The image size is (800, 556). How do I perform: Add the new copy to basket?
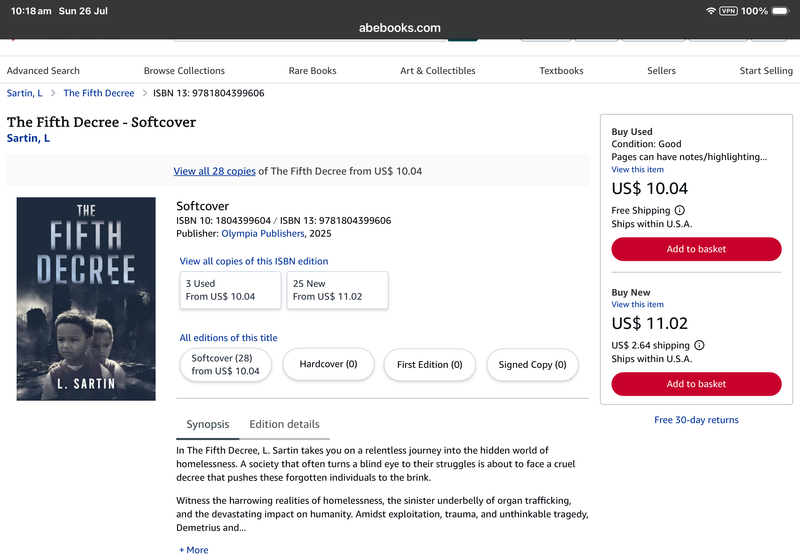696,384
